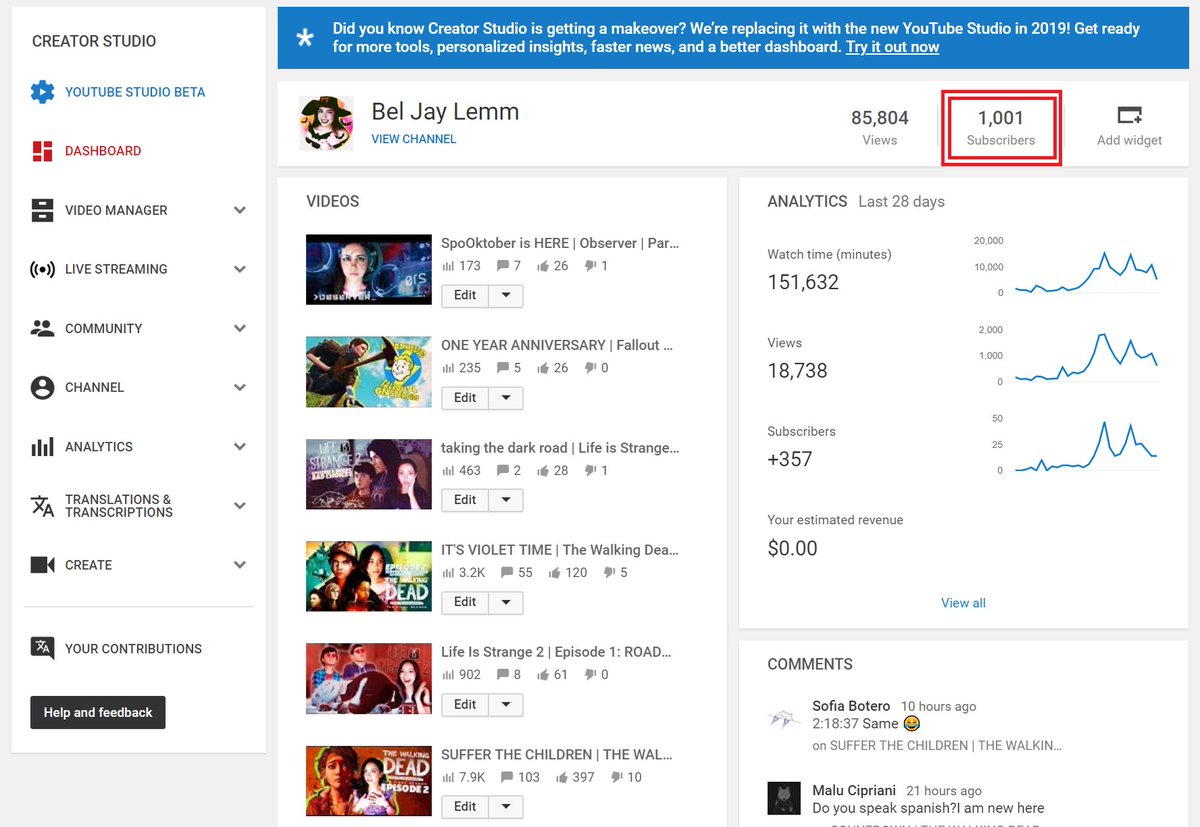Click Edit button for SpoOktober video
This screenshot has width=1200, height=827.
[465, 295]
